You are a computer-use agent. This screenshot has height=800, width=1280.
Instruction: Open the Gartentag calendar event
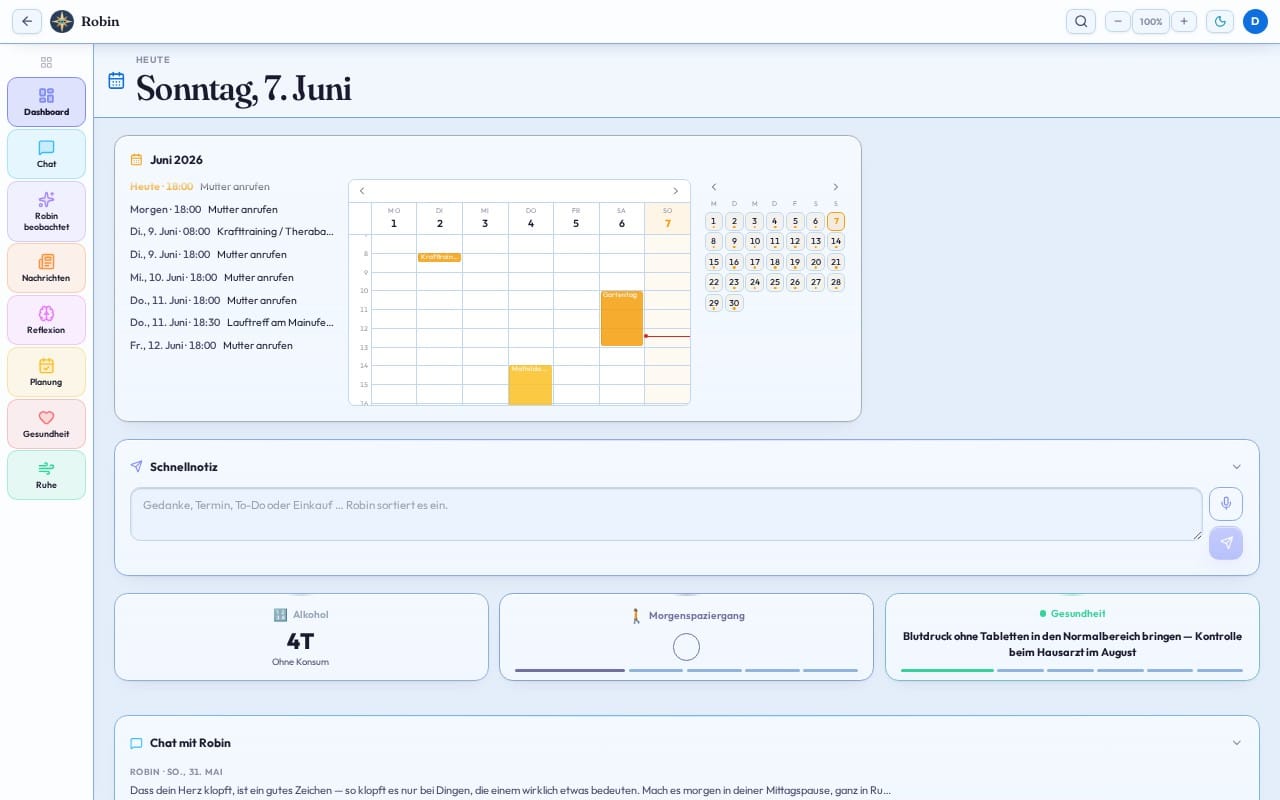pos(622,318)
